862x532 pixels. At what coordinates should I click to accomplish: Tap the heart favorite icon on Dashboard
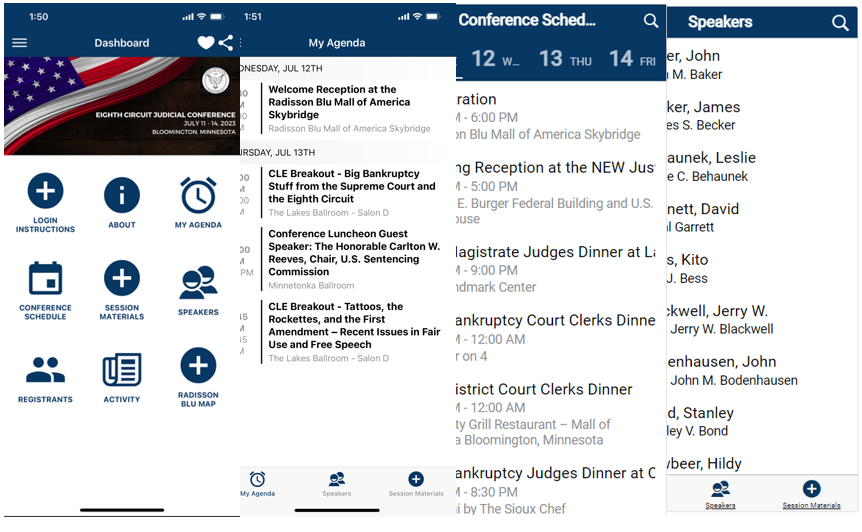[x=206, y=42]
